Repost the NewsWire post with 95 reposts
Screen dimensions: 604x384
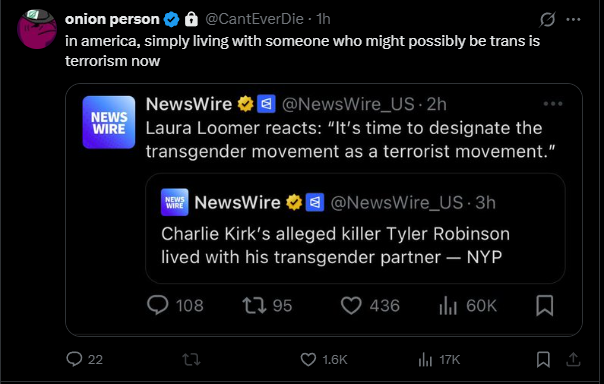267,305
